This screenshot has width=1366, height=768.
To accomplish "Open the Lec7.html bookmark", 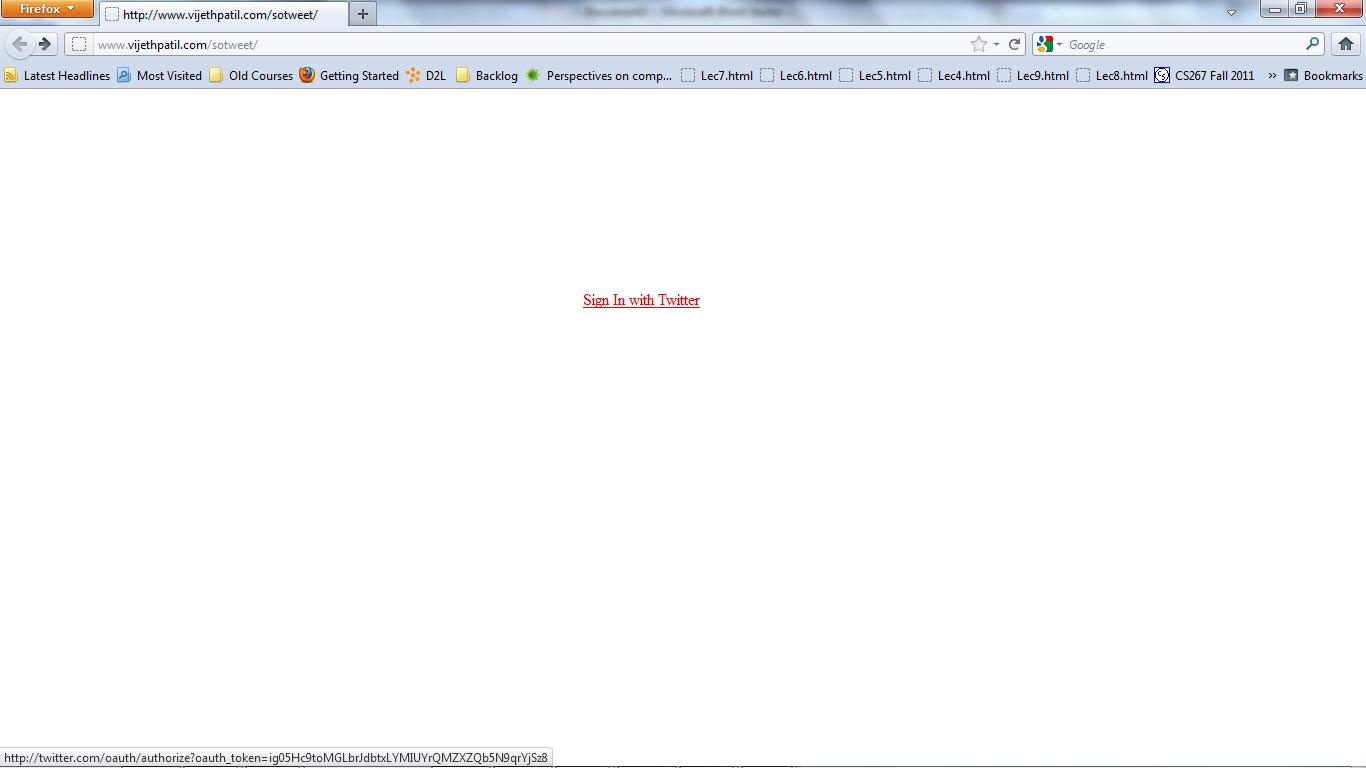I will point(717,75).
